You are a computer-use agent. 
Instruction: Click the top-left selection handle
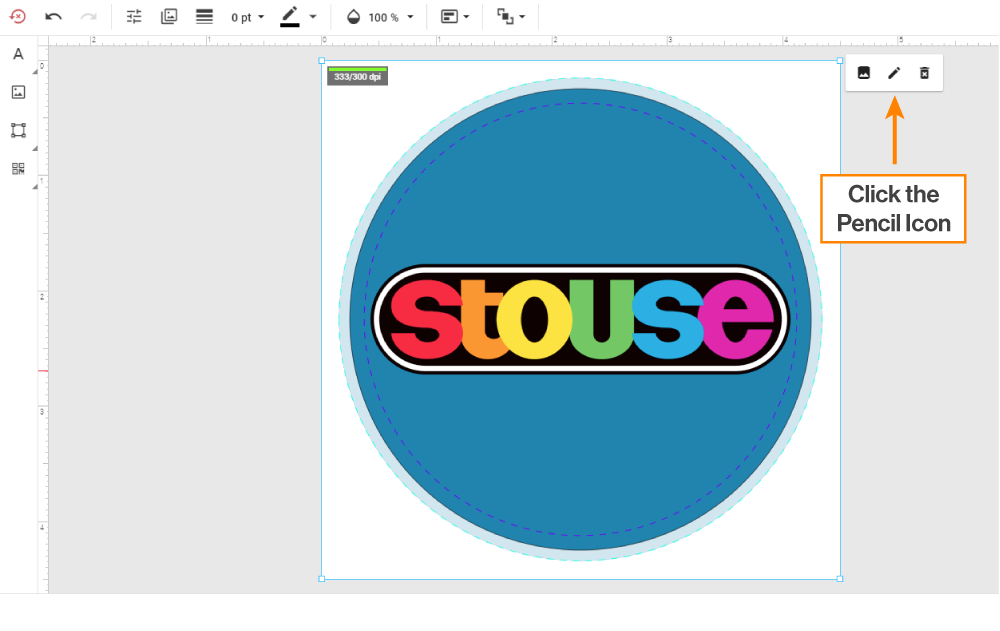pyautogui.click(x=321, y=61)
